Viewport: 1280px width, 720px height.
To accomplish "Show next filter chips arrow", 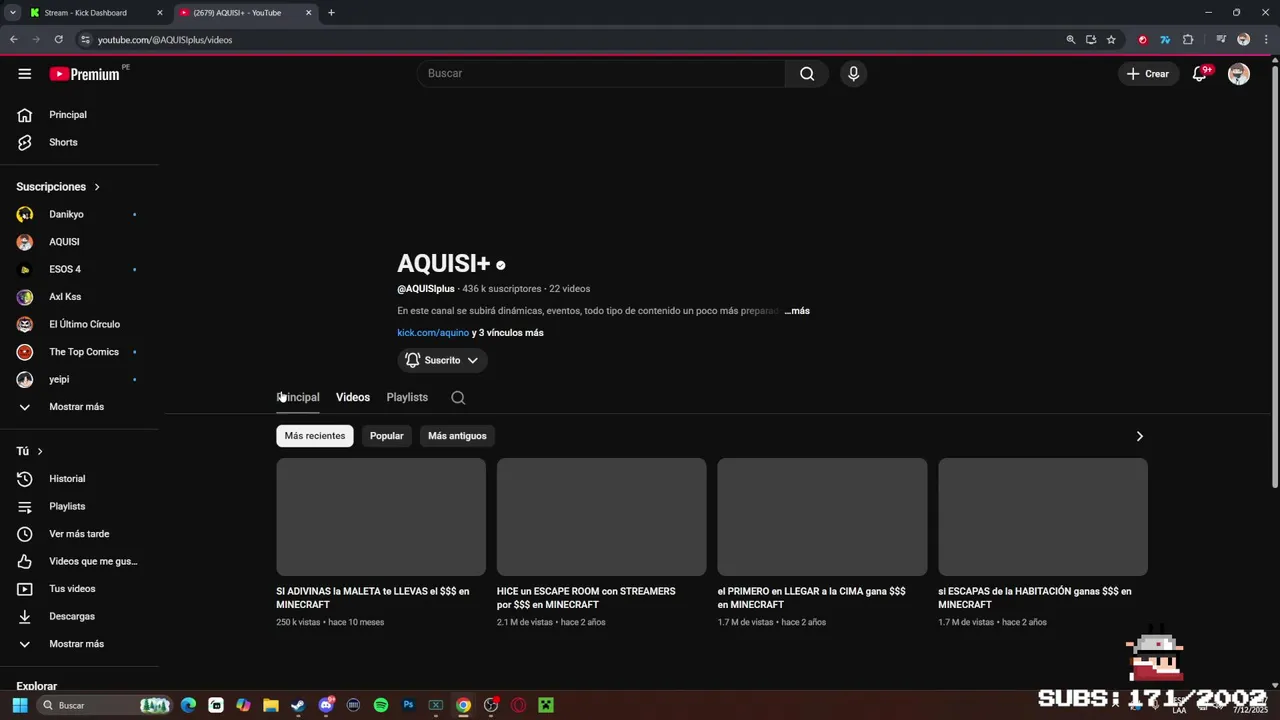I will pyautogui.click(x=1139, y=436).
